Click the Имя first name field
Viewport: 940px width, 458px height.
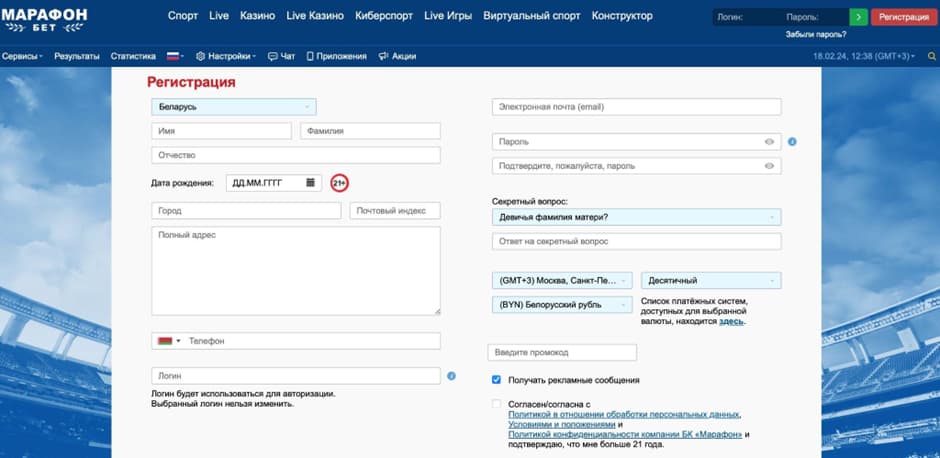[221, 131]
